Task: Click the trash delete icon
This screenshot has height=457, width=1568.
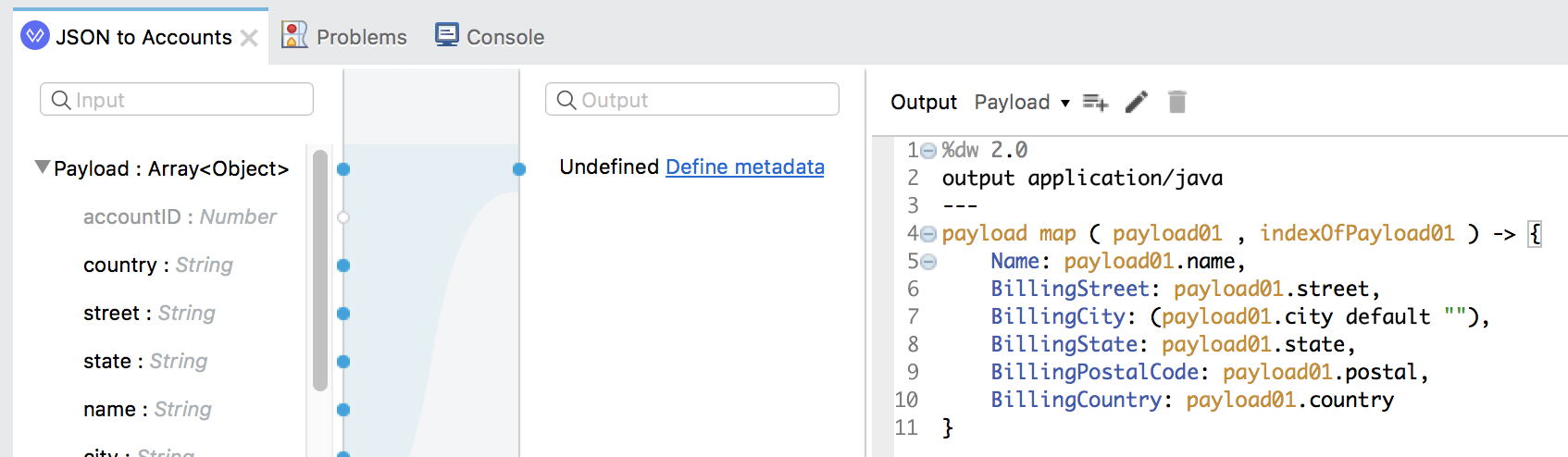Action: click(1177, 101)
